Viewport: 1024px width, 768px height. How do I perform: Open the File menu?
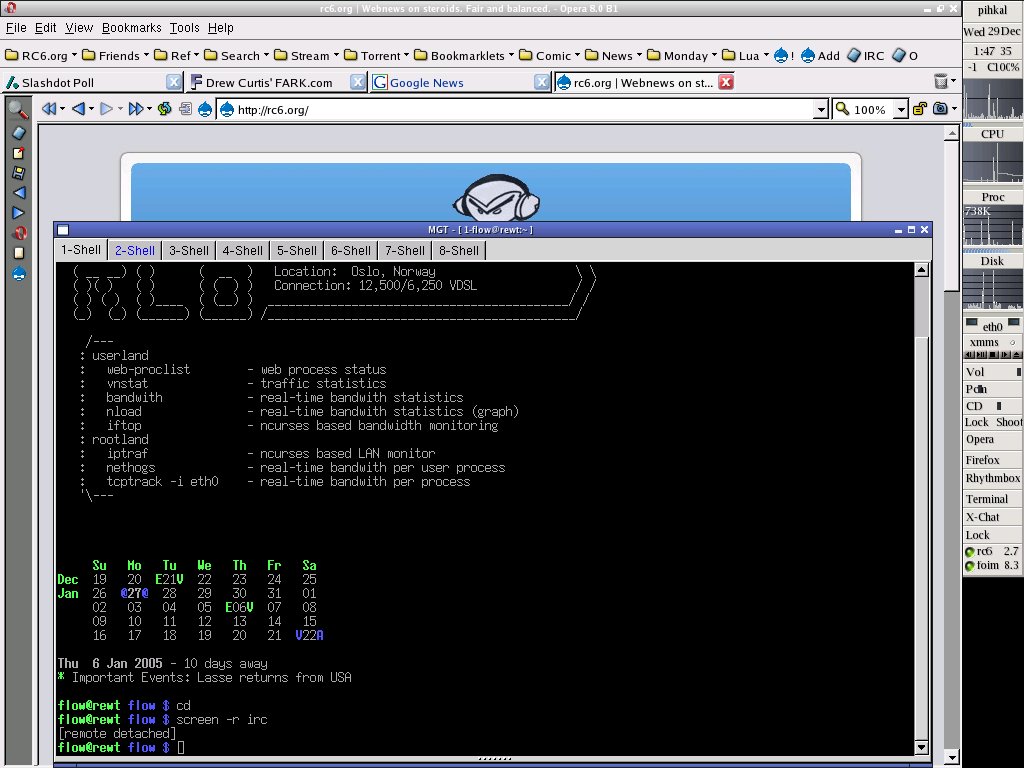[16, 28]
